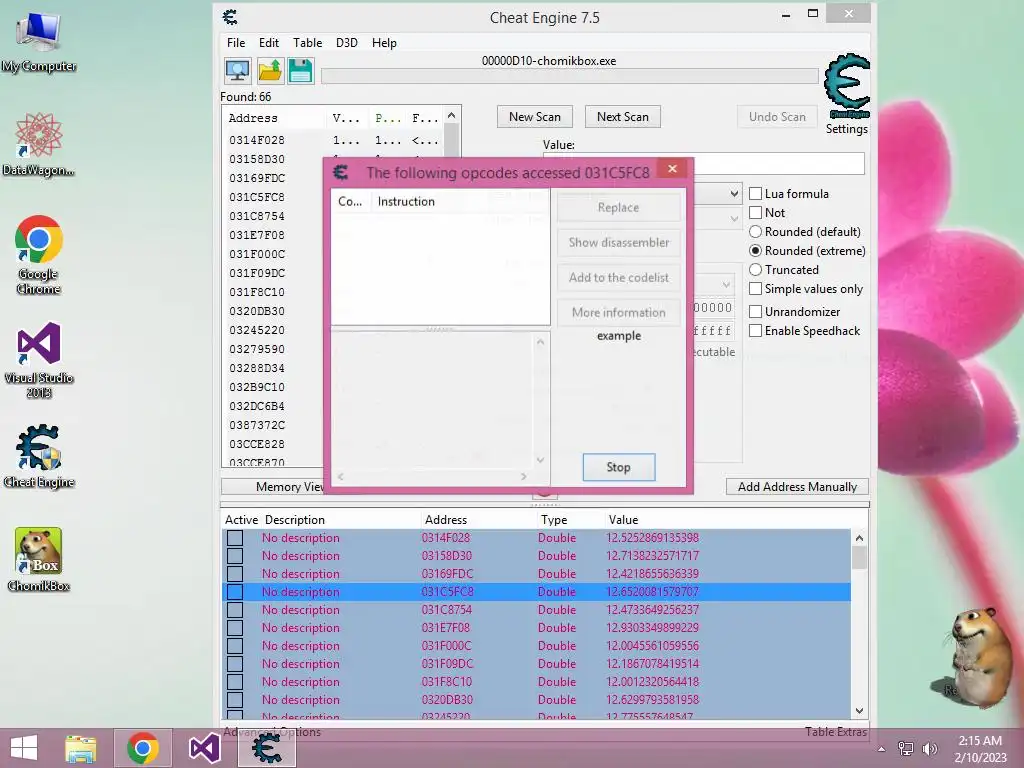Click the Cheat Engine taskbar button
The width and height of the screenshot is (1024, 768).
(x=266, y=748)
